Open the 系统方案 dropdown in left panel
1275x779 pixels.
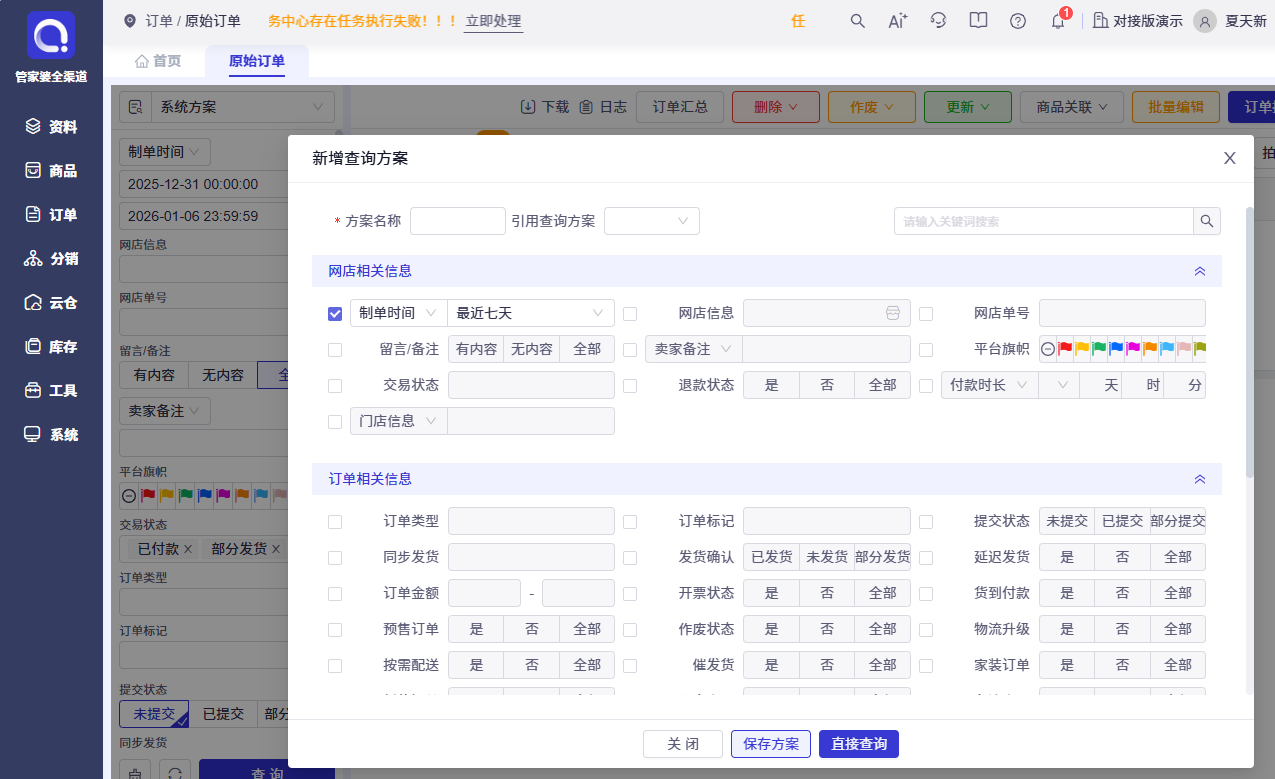243,107
